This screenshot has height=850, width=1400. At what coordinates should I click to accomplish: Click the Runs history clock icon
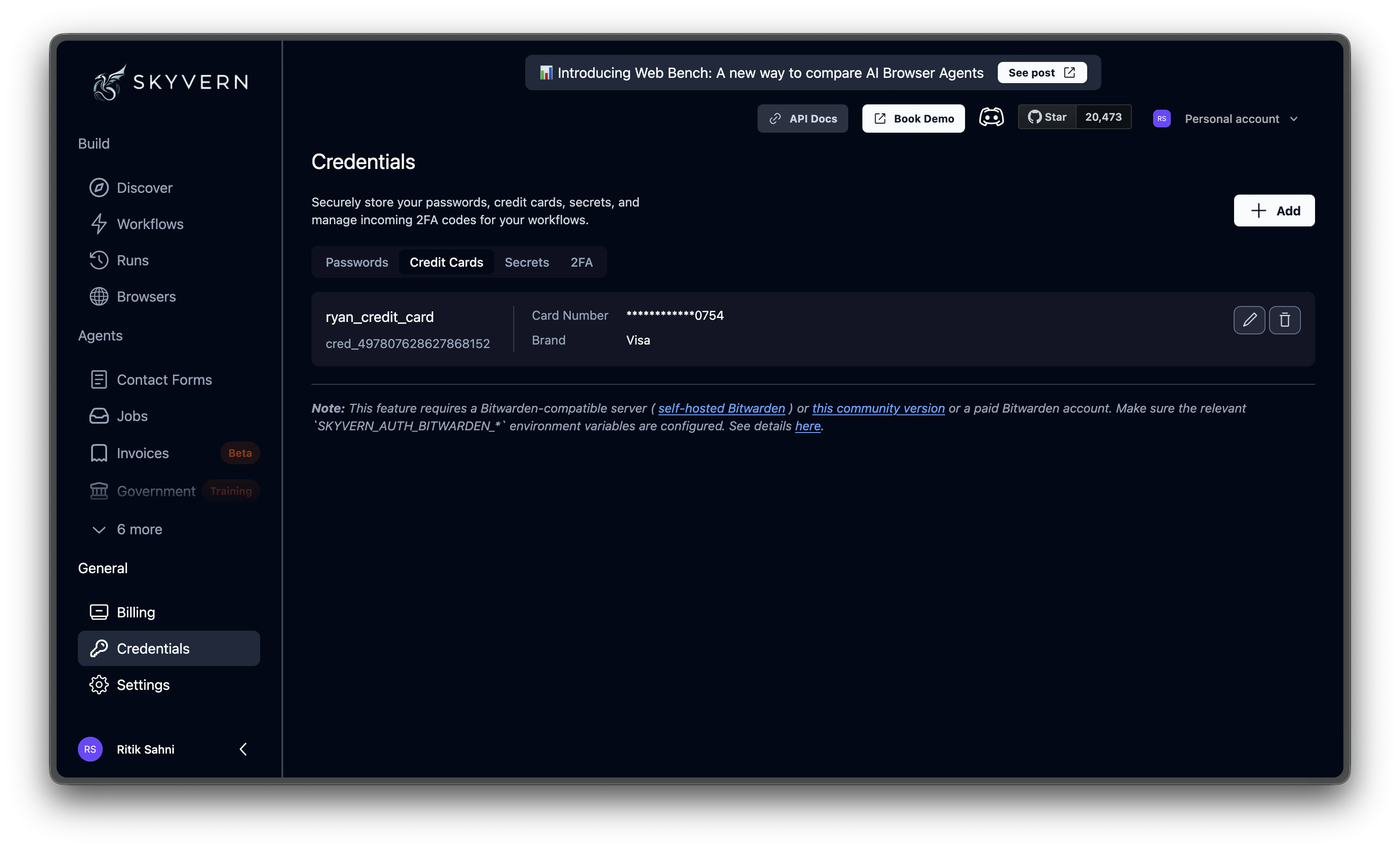[x=100, y=260]
